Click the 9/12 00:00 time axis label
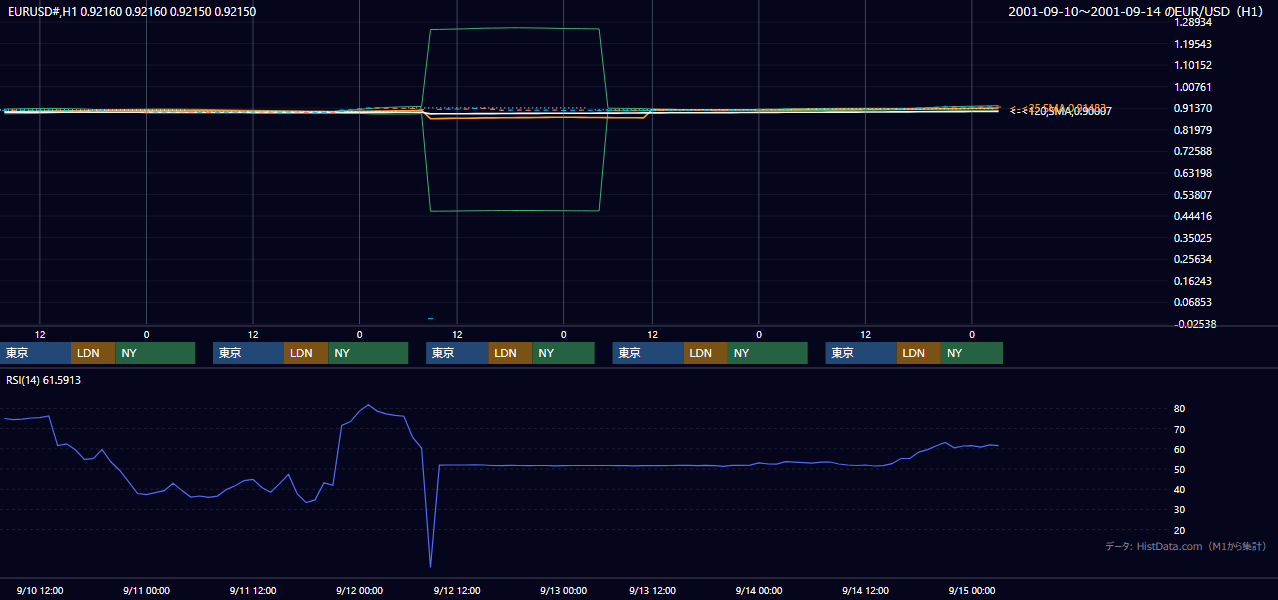The width and height of the screenshot is (1278, 600). (359, 590)
